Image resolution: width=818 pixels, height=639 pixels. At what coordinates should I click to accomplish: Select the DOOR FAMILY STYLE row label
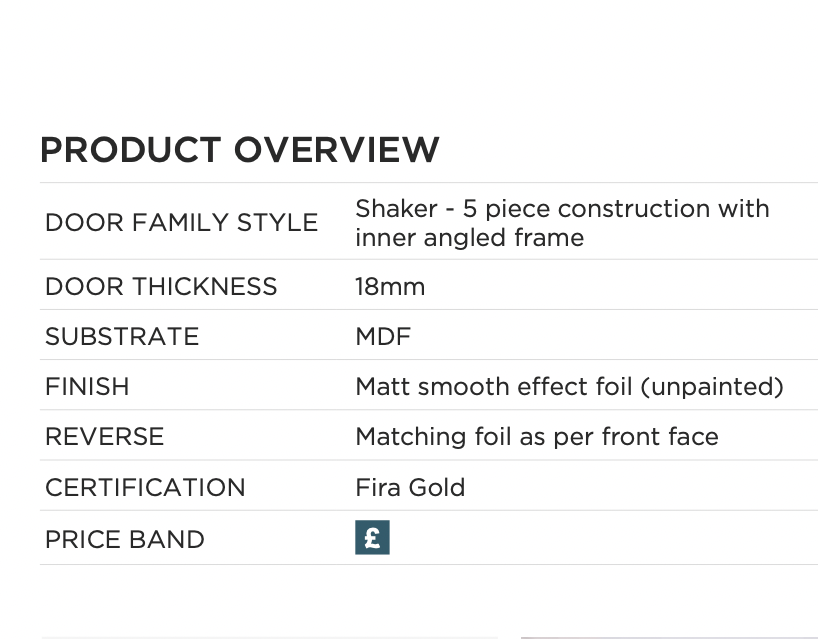click(x=181, y=222)
